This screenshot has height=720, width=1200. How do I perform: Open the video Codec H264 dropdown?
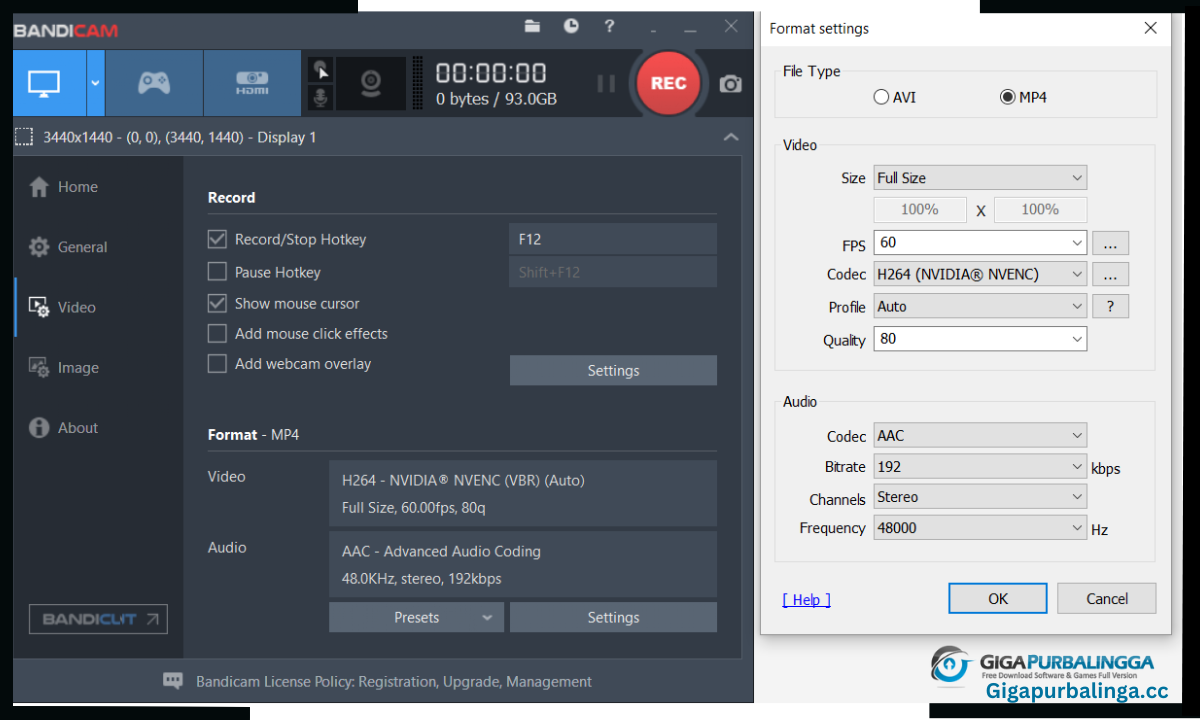coord(980,274)
